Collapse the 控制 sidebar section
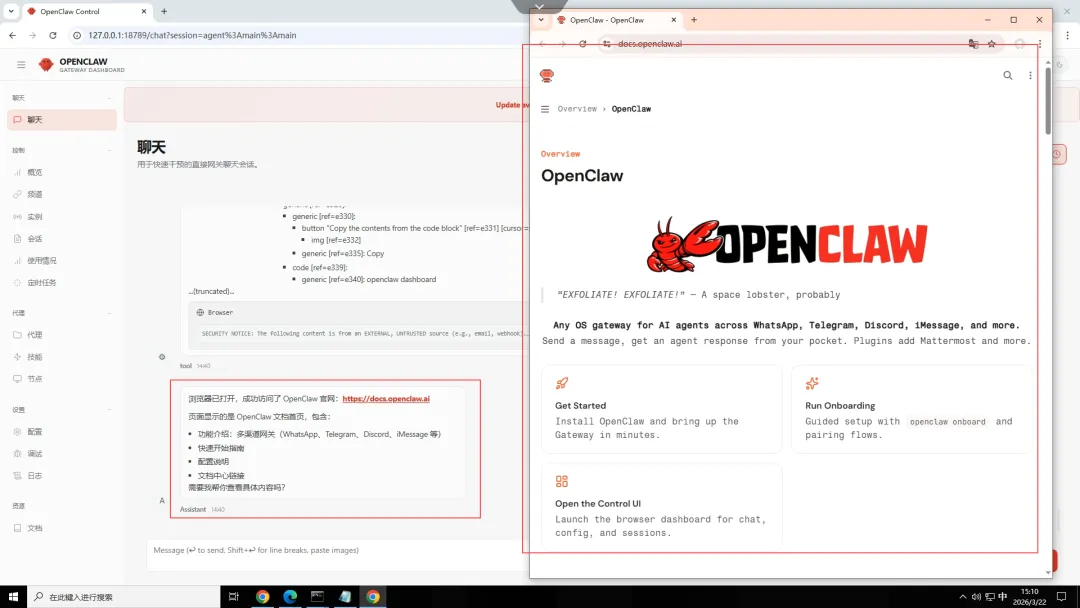This screenshot has height=608, width=1080. tap(62, 150)
